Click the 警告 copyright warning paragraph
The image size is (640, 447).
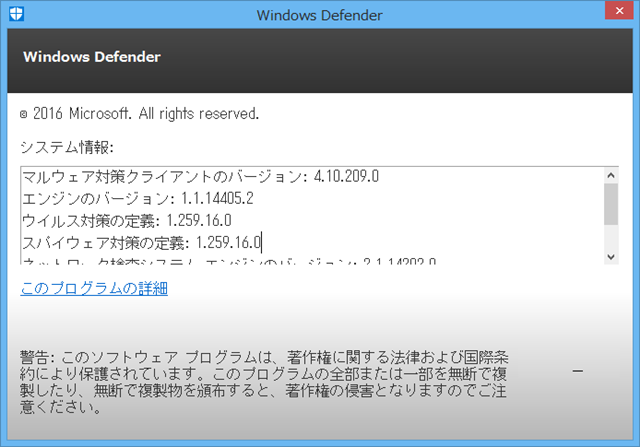point(264,383)
